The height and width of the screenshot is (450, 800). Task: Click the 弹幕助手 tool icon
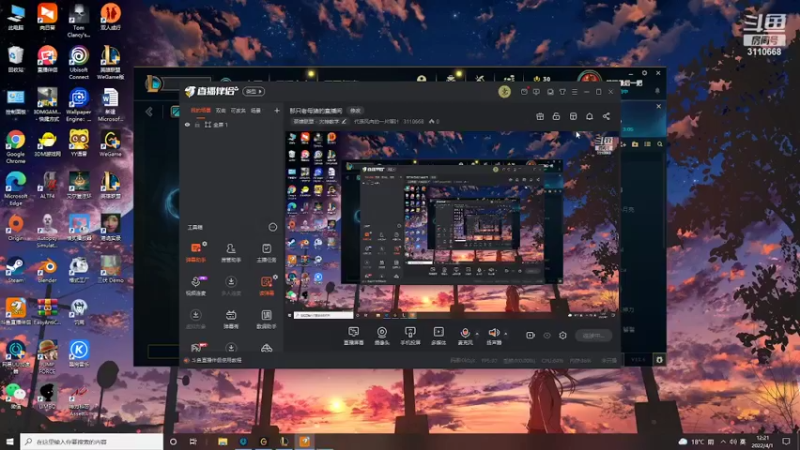click(x=195, y=252)
